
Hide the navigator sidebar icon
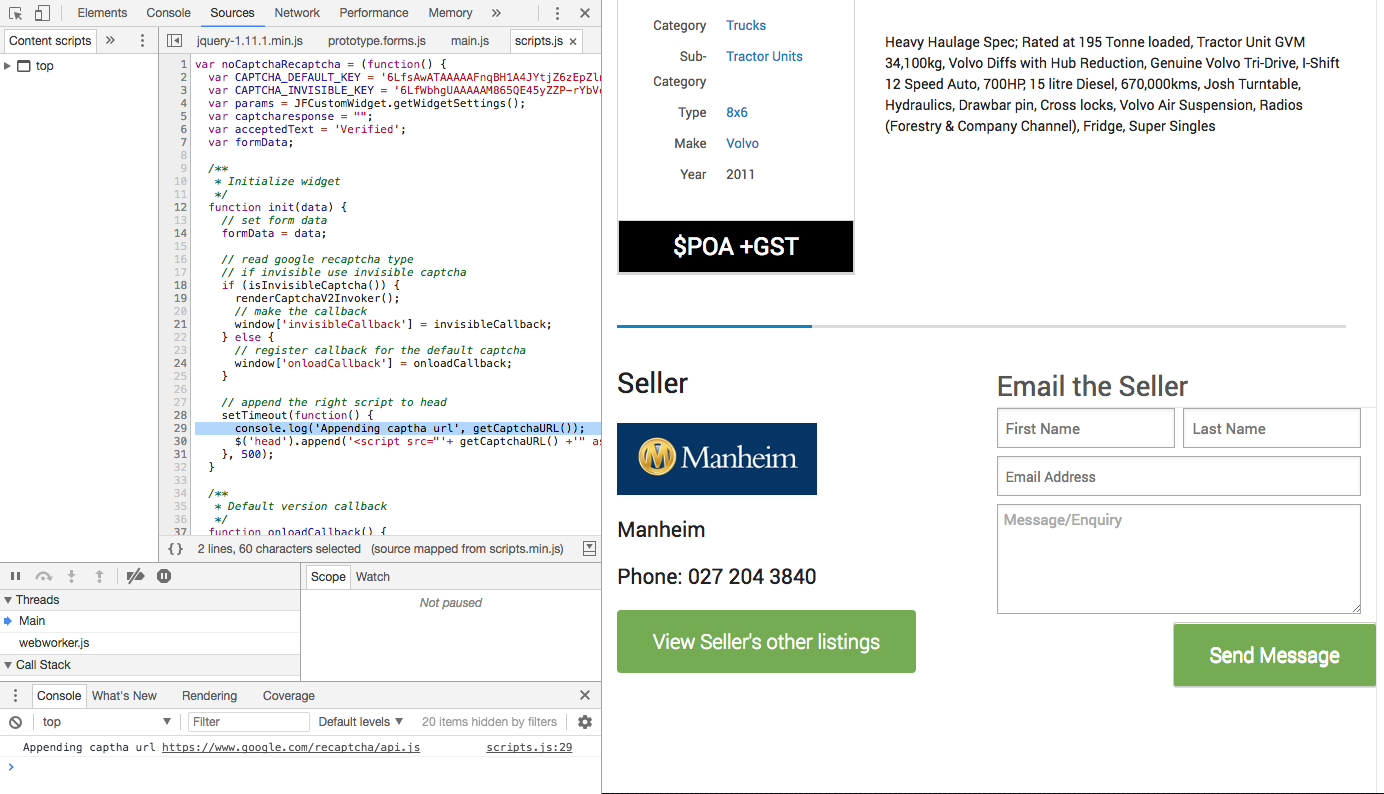click(174, 41)
